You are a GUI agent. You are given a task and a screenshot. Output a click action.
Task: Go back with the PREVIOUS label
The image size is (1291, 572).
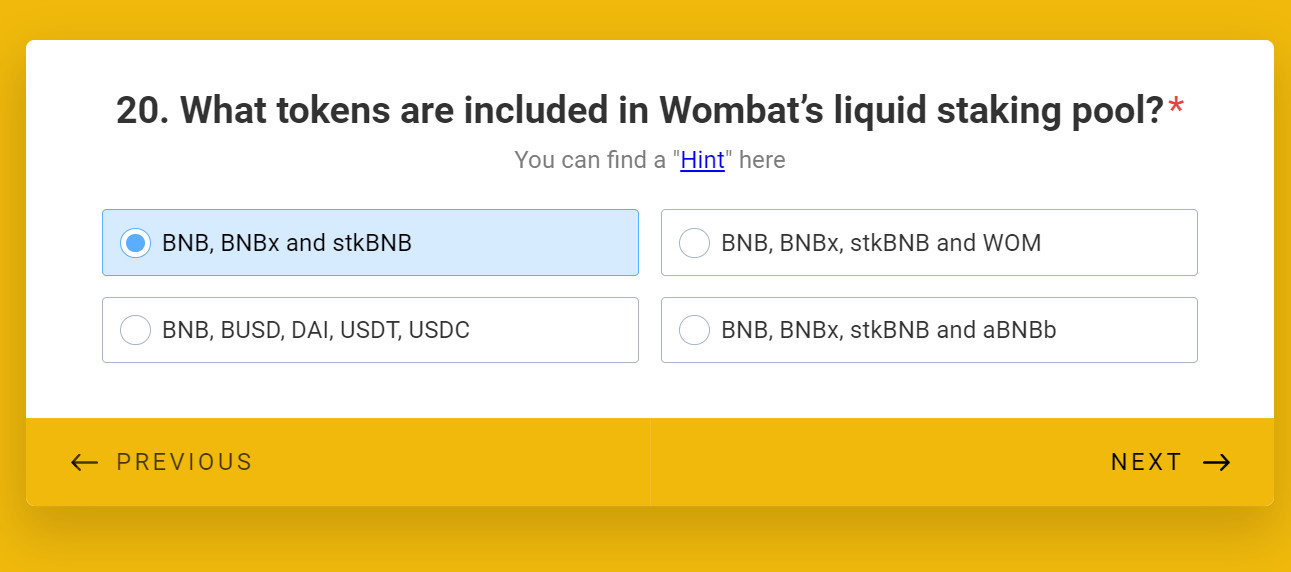pos(184,462)
